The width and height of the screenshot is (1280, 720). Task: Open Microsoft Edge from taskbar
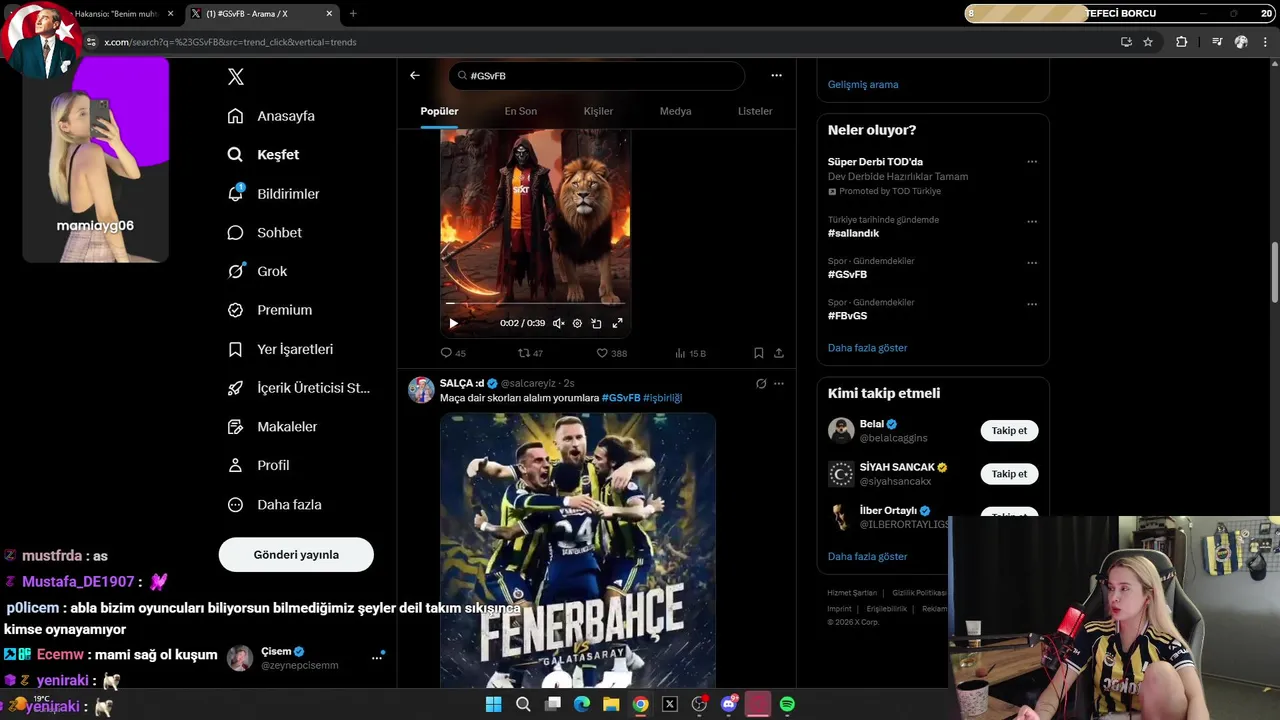(582, 704)
